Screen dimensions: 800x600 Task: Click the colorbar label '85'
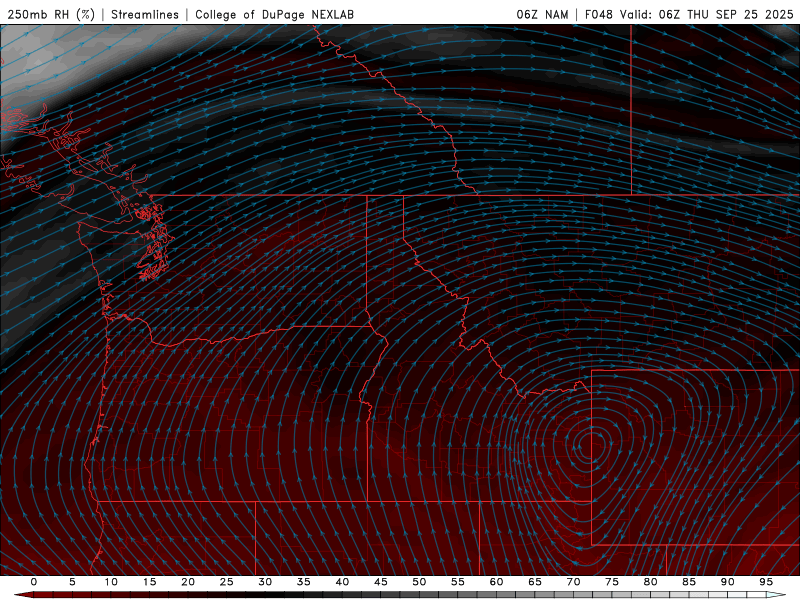(689, 582)
